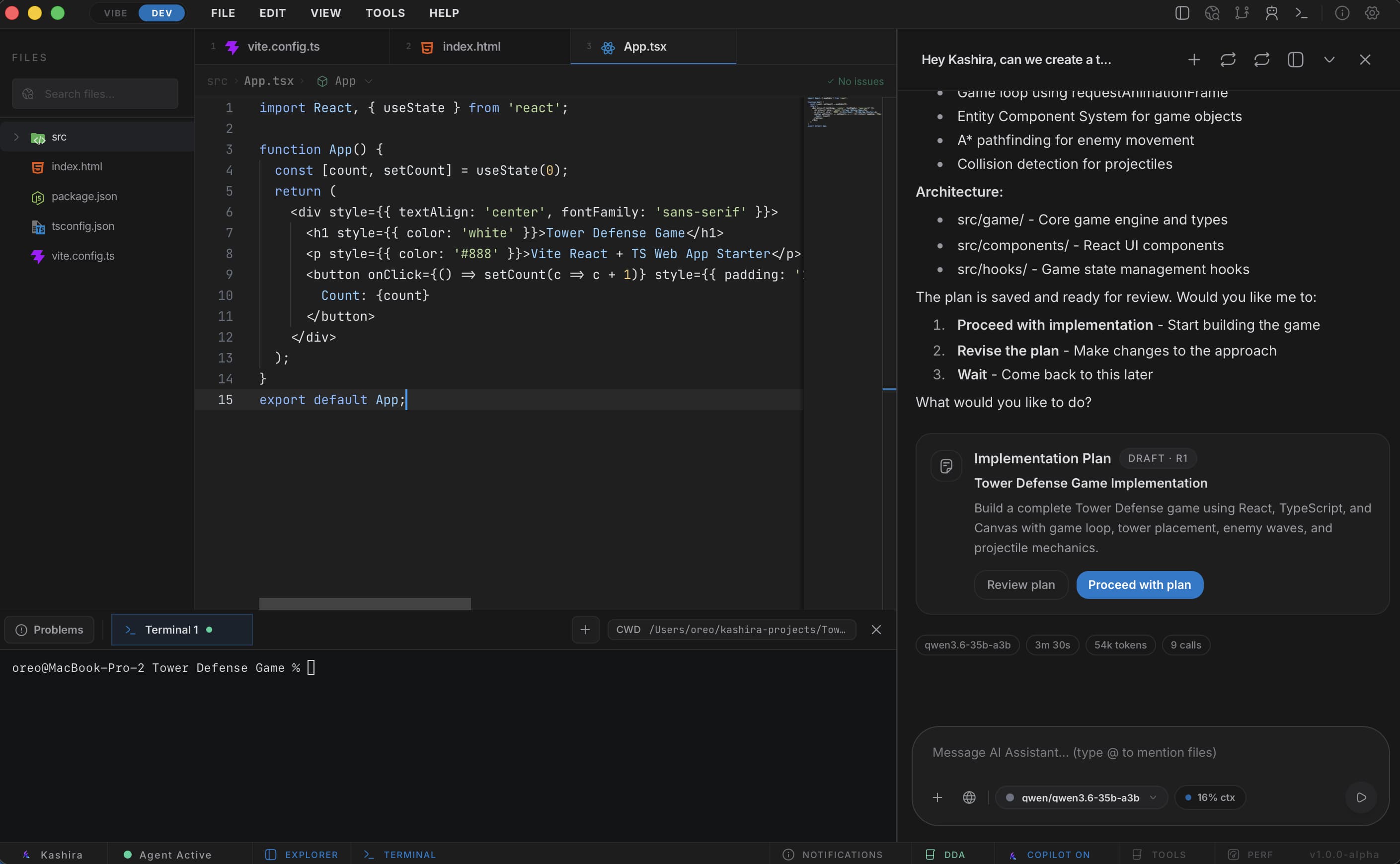The width and height of the screenshot is (1400, 864).
Task: Toggle the sidebar layout icon in top toolbar
Action: [1181, 12]
